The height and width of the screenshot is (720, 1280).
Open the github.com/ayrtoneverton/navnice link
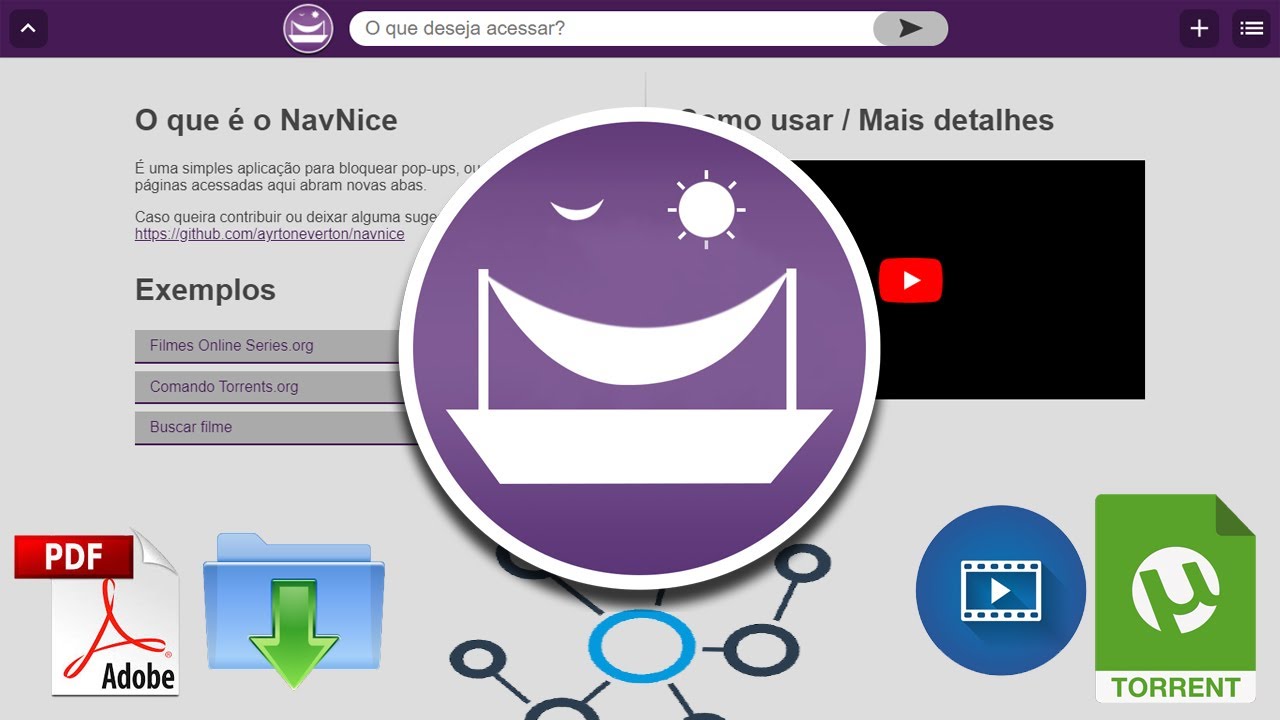[270, 234]
